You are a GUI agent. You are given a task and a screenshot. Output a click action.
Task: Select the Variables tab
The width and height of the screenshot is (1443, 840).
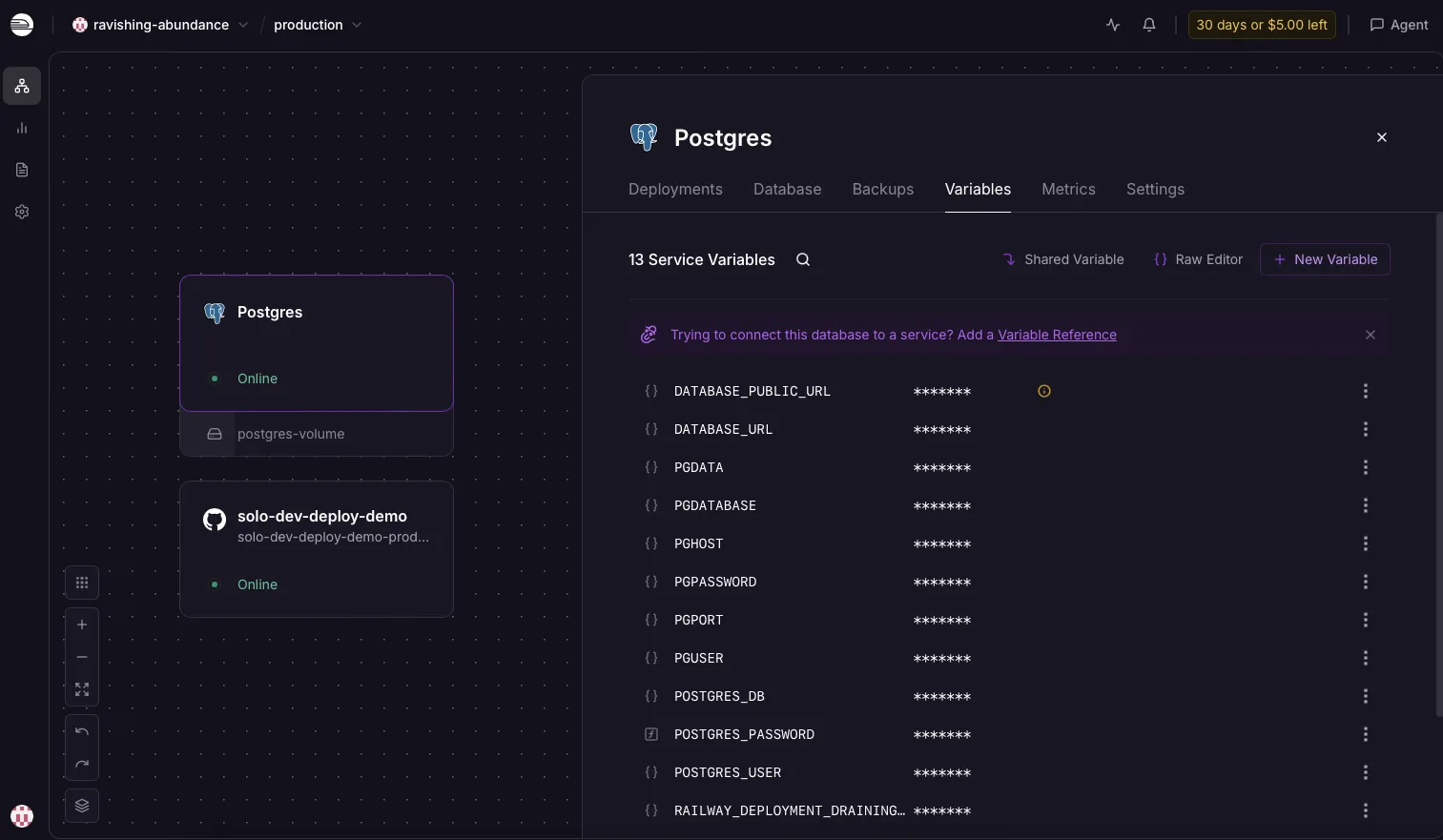tap(978, 189)
